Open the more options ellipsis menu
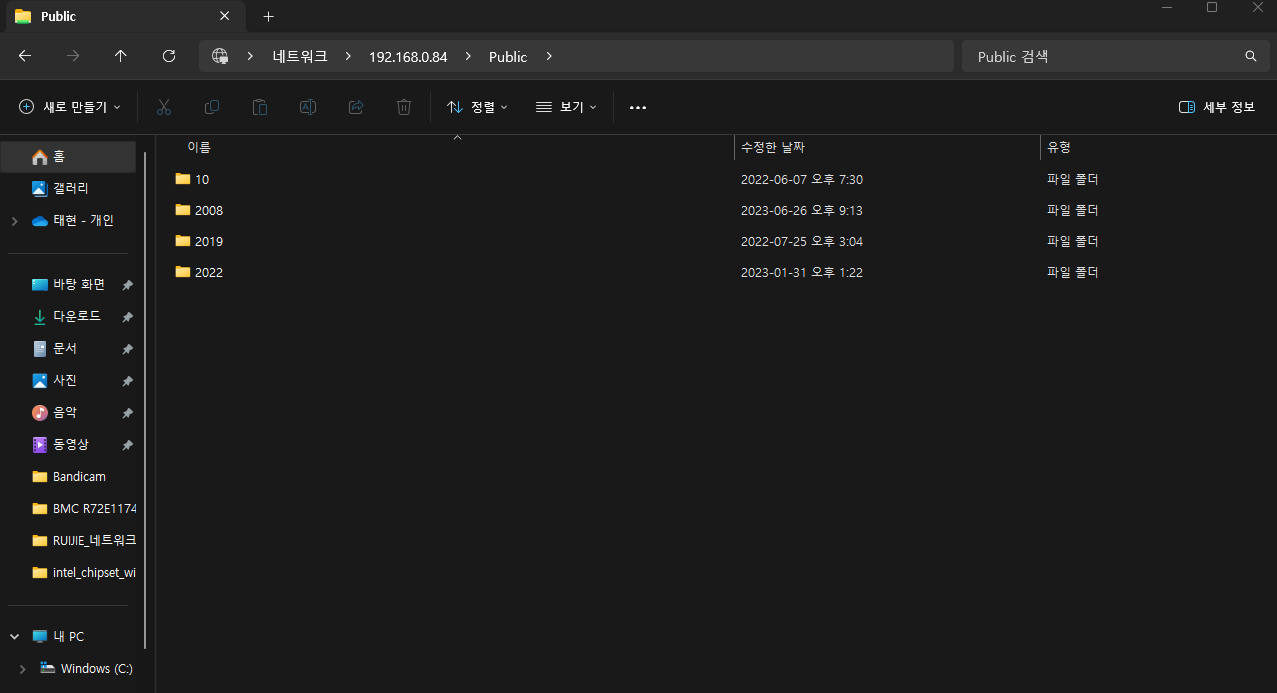 pyautogui.click(x=637, y=107)
